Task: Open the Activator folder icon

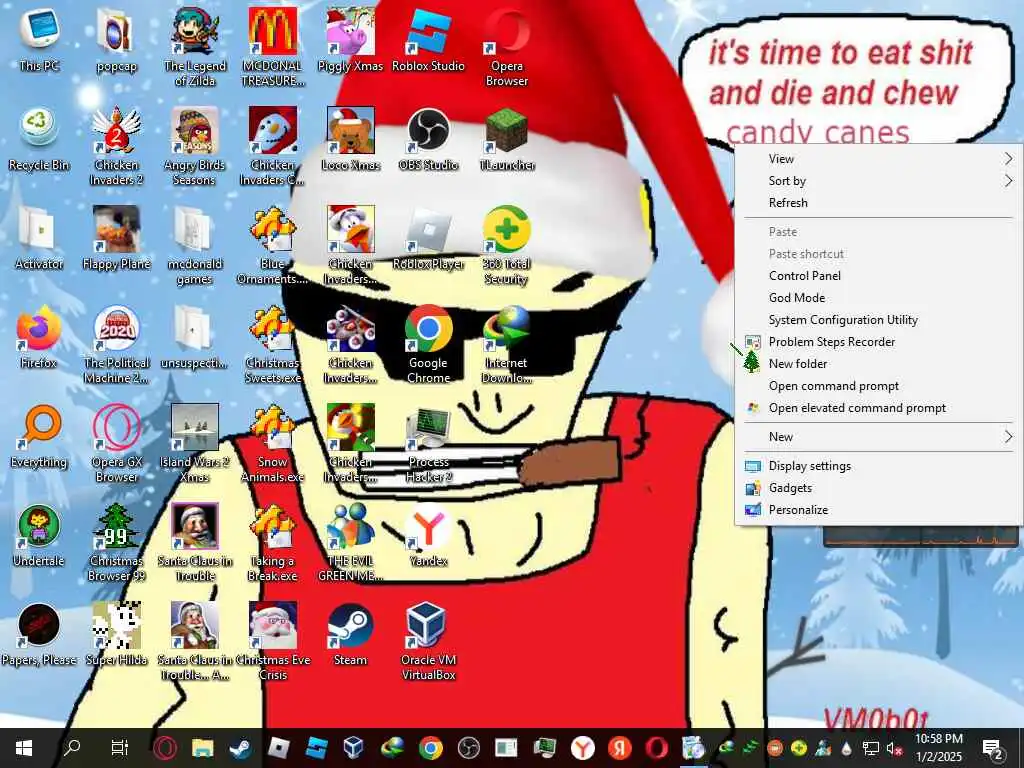Action: pos(39,239)
